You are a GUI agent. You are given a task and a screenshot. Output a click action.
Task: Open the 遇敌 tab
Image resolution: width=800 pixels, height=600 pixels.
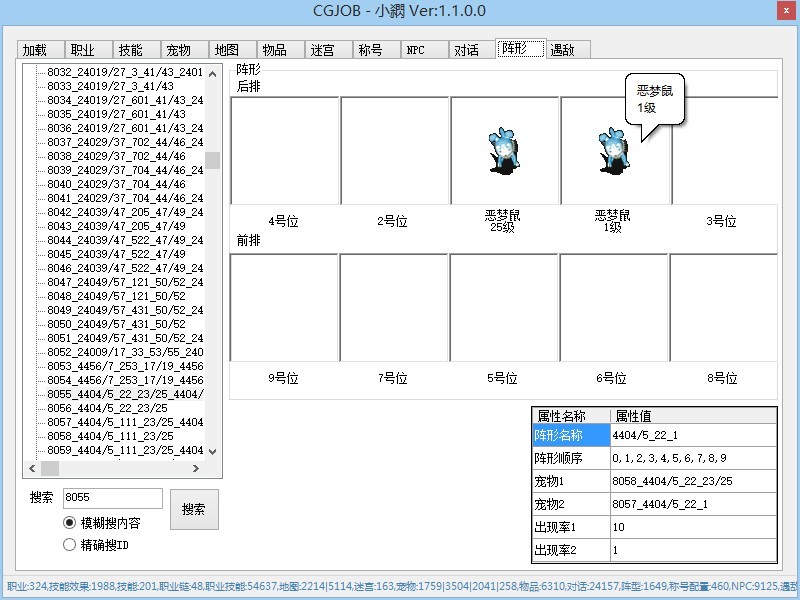tap(563, 50)
